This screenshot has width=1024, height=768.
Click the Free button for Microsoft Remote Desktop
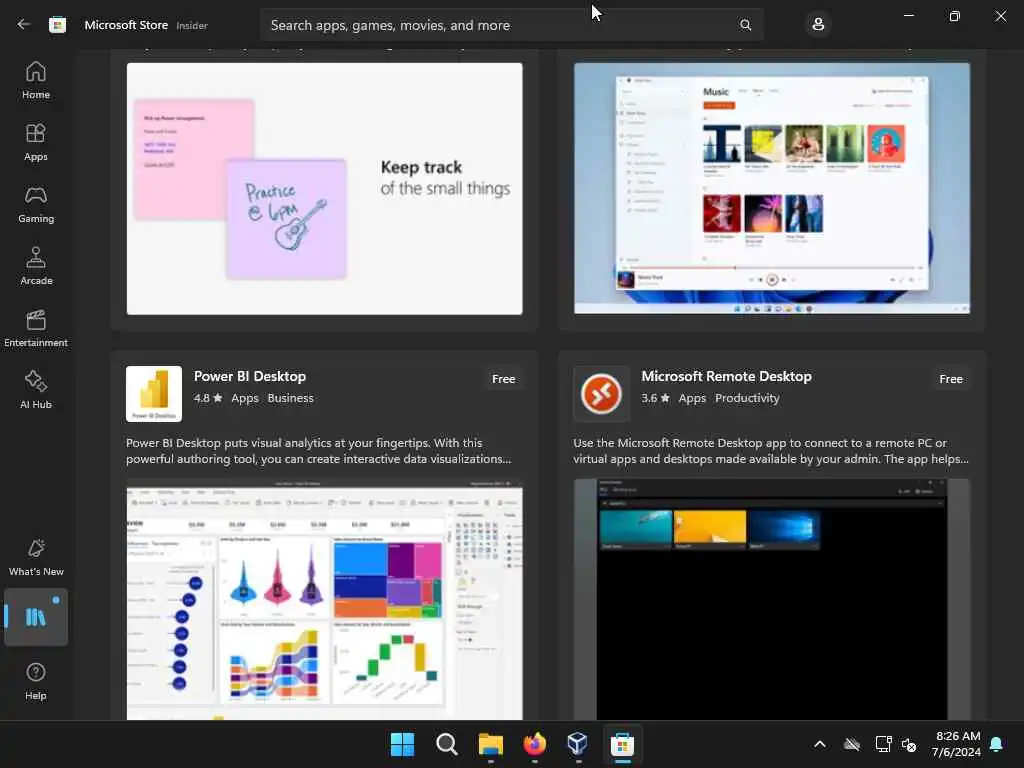point(951,379)
